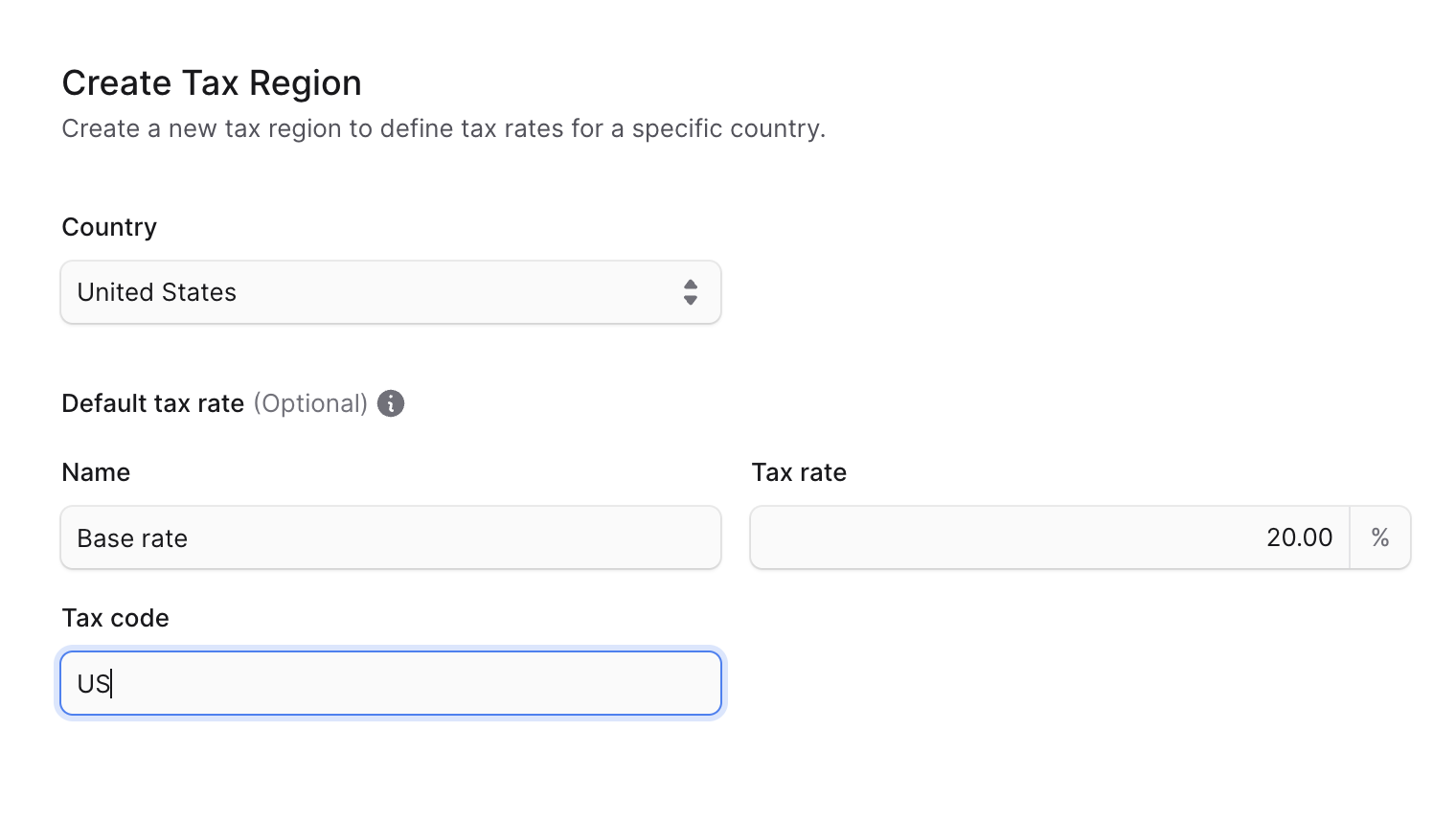Viewport: 1456px width, 822px height.
Task: Click the info icon beside Default tax rate
Action: pos(390,403)
